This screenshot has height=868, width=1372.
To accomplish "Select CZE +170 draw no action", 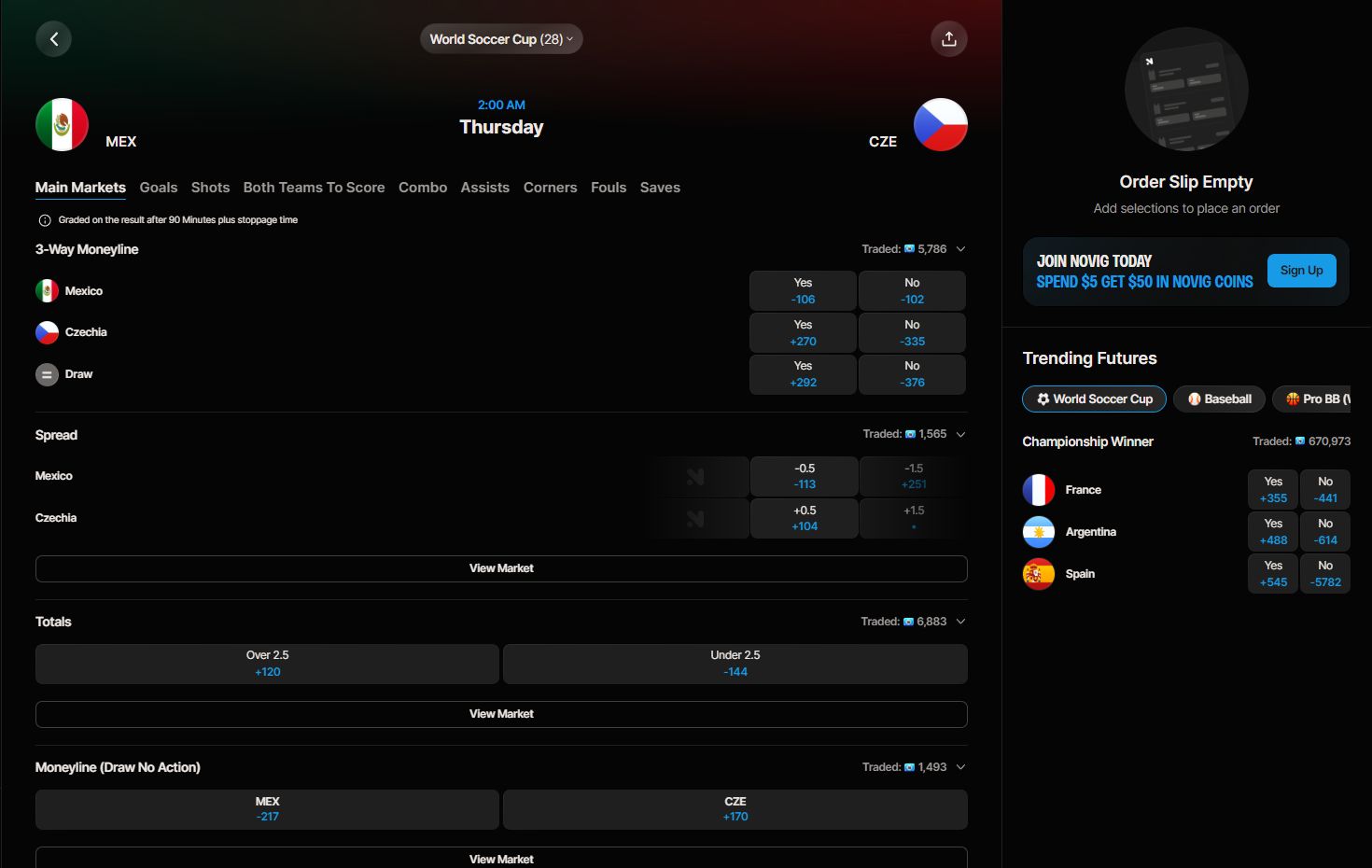I will pos(735,809).
